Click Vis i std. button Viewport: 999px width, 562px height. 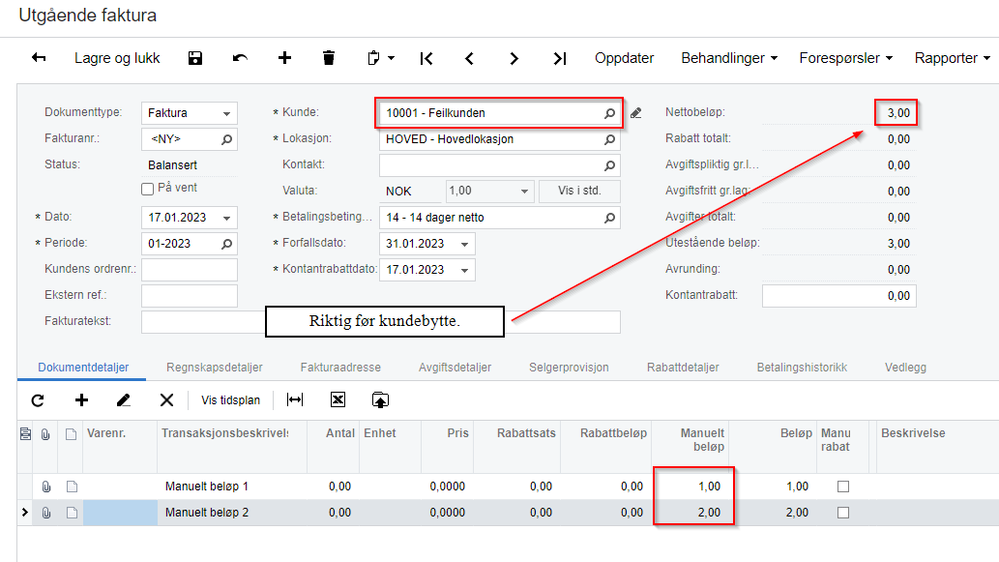580,191
